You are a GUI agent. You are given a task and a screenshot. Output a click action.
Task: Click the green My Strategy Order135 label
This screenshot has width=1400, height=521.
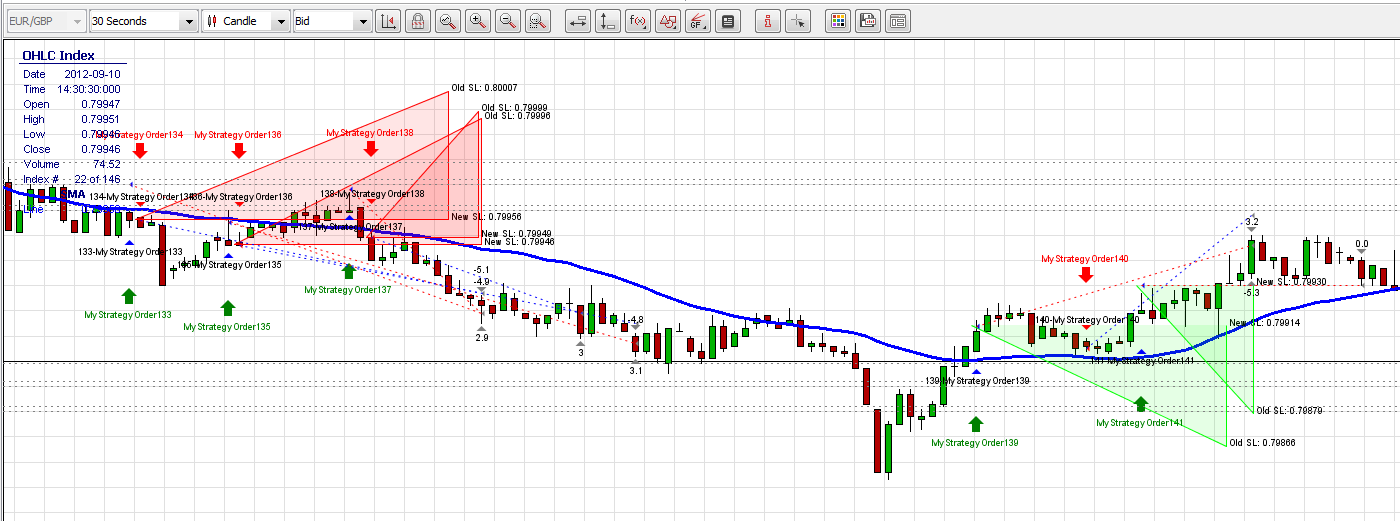tap(227, 327)
